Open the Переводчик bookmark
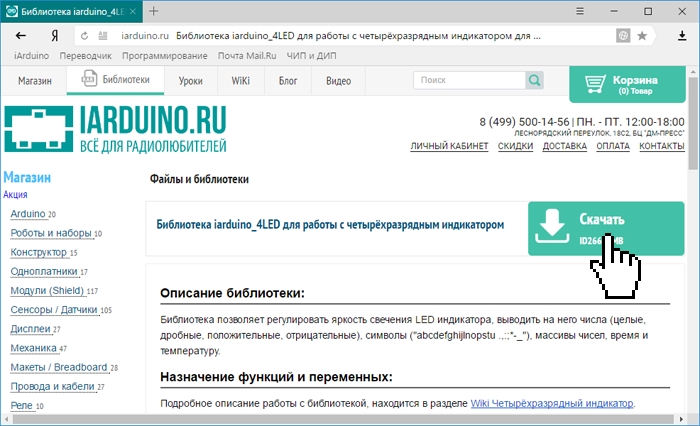The width and height of the screenshot is (700, 426). pyautogui.click(x=86, y=56)
